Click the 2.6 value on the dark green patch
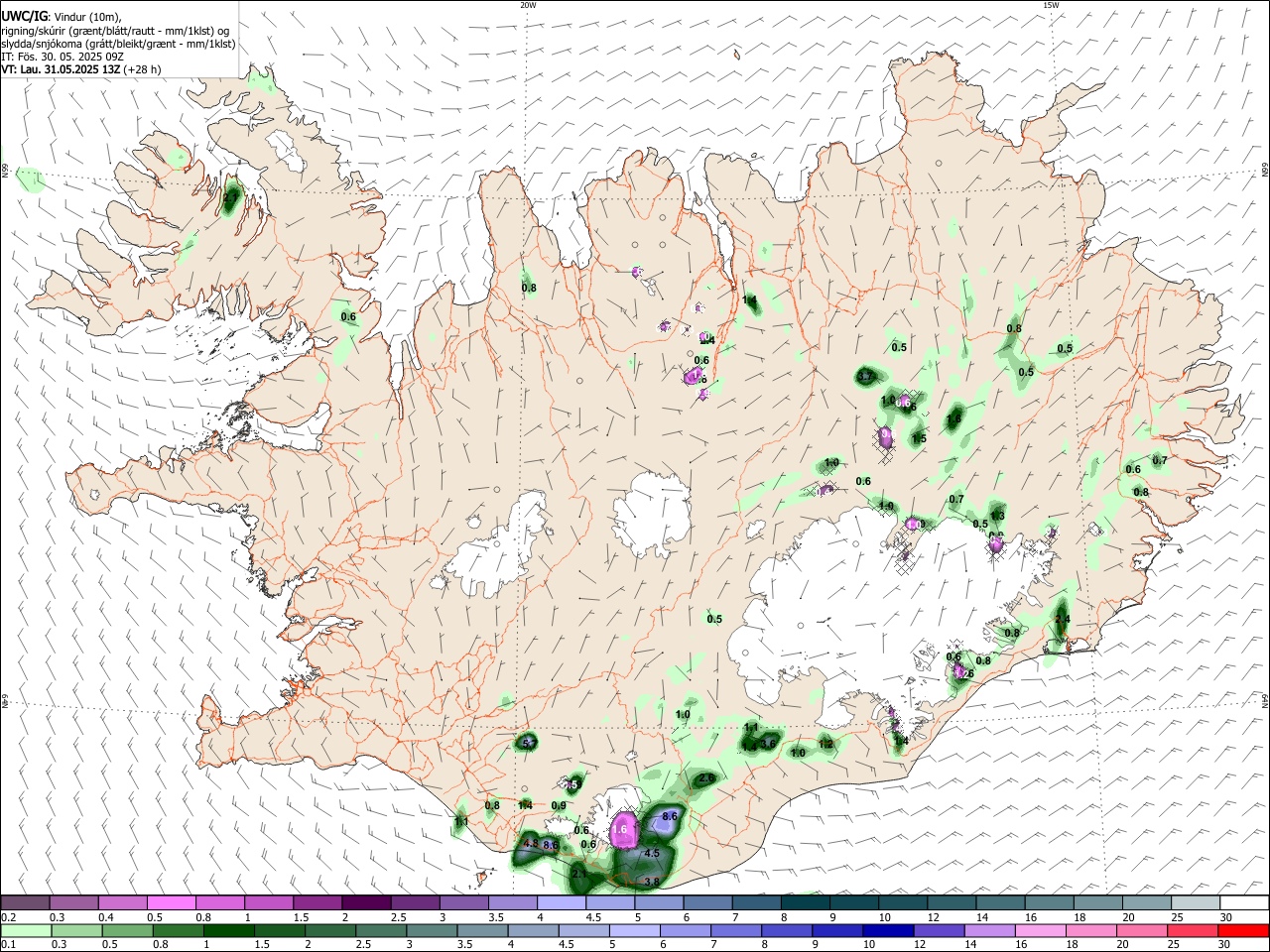 tap(706, 778)
